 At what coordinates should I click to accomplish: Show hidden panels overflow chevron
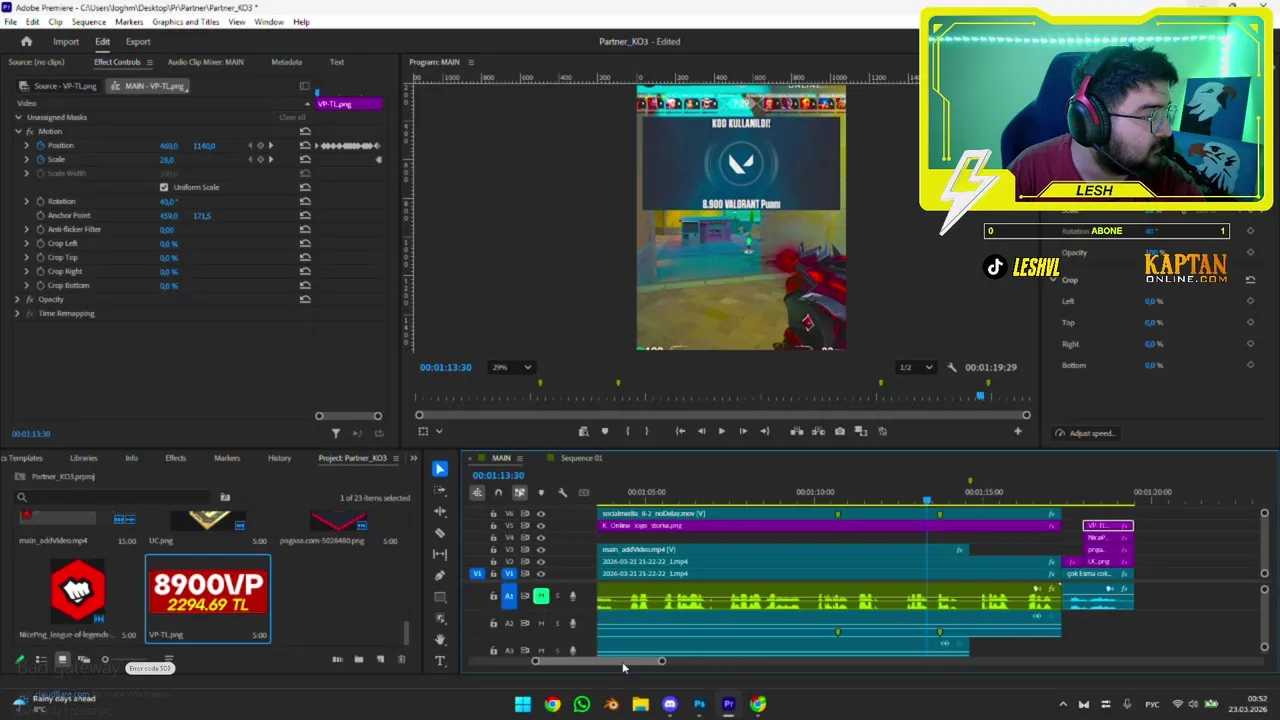click(413, 458)
